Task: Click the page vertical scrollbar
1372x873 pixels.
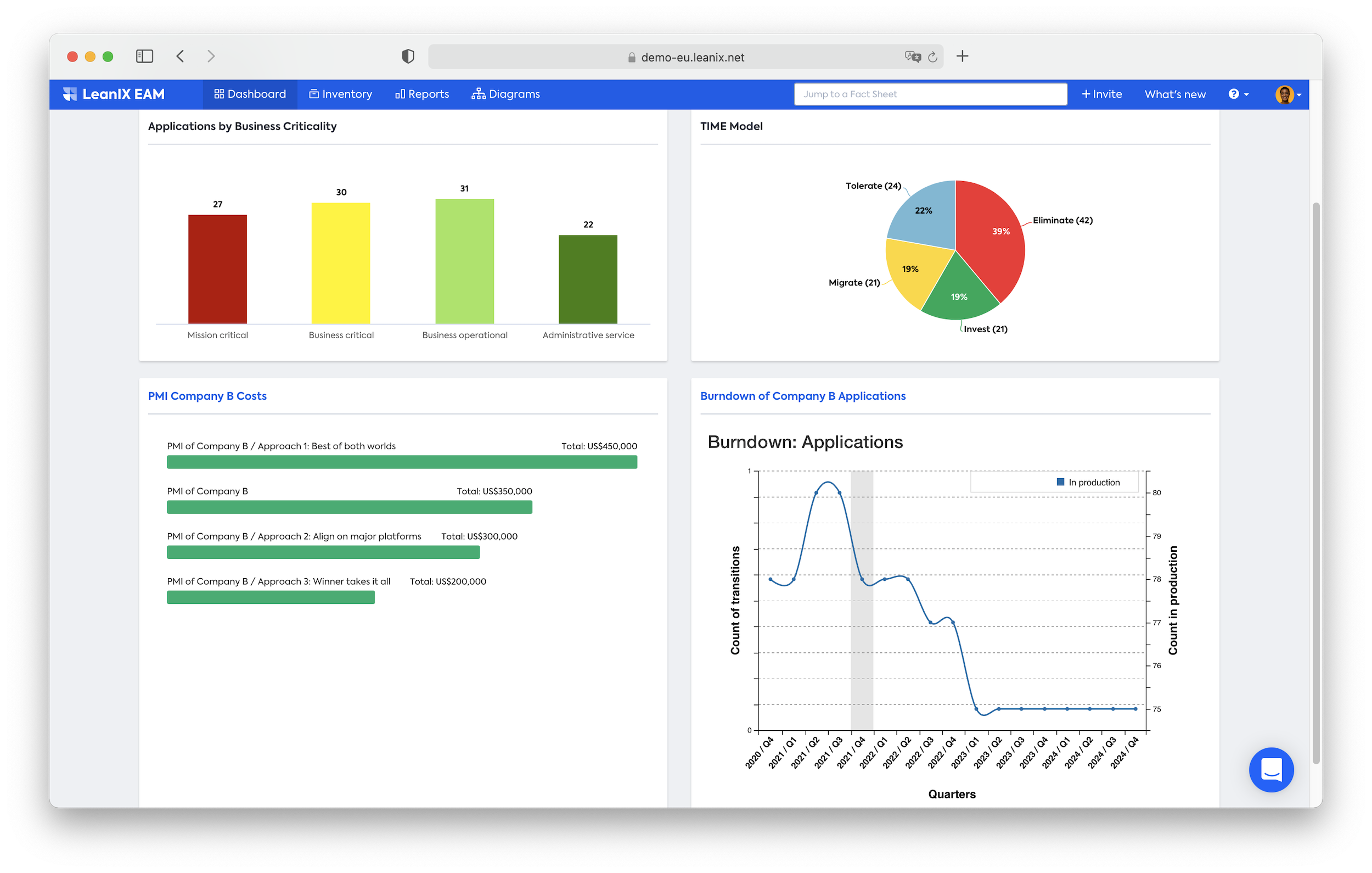Action: [x=1315, y=483]
